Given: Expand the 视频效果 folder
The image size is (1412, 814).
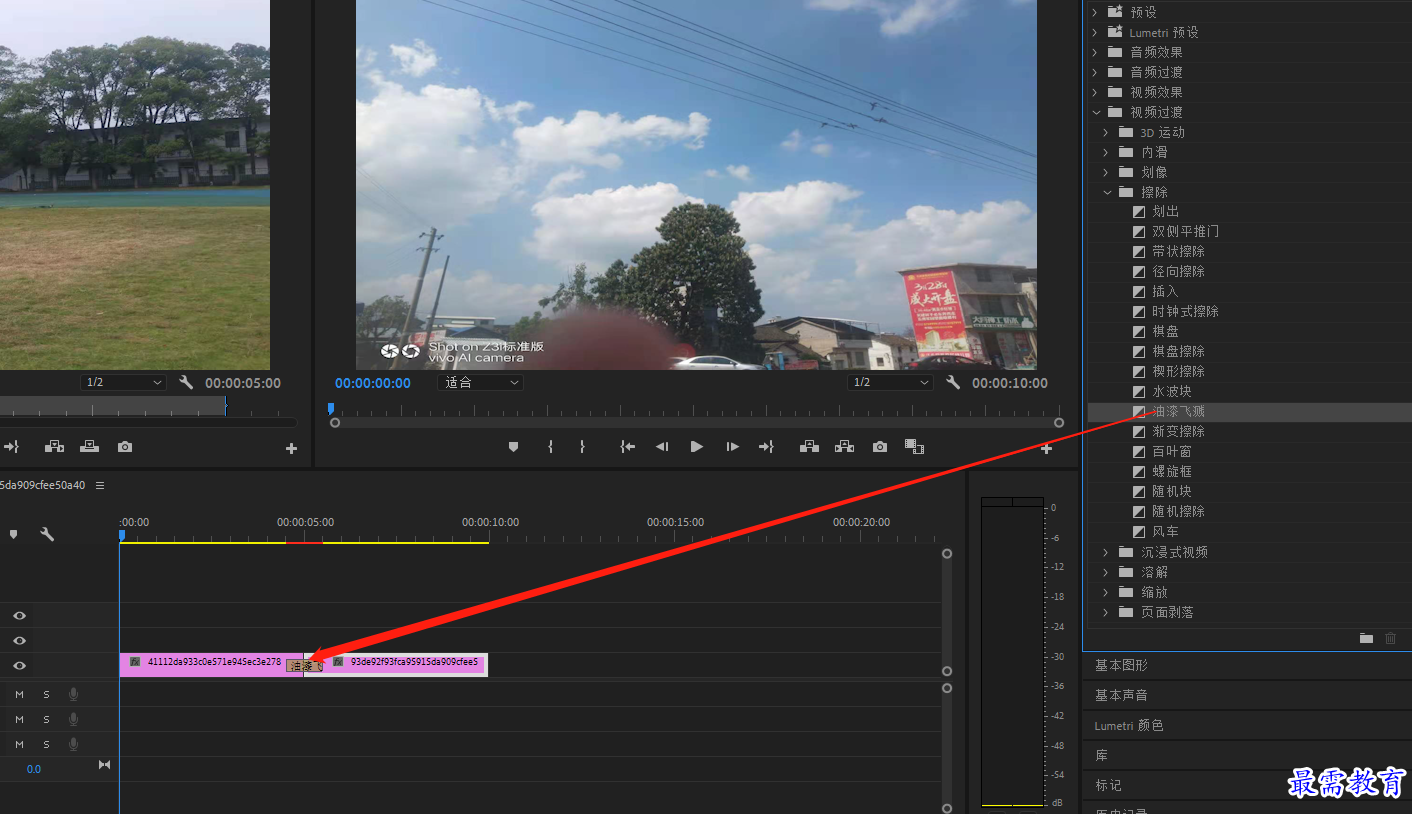Looking at the screenshot, I should [1094, 92].
